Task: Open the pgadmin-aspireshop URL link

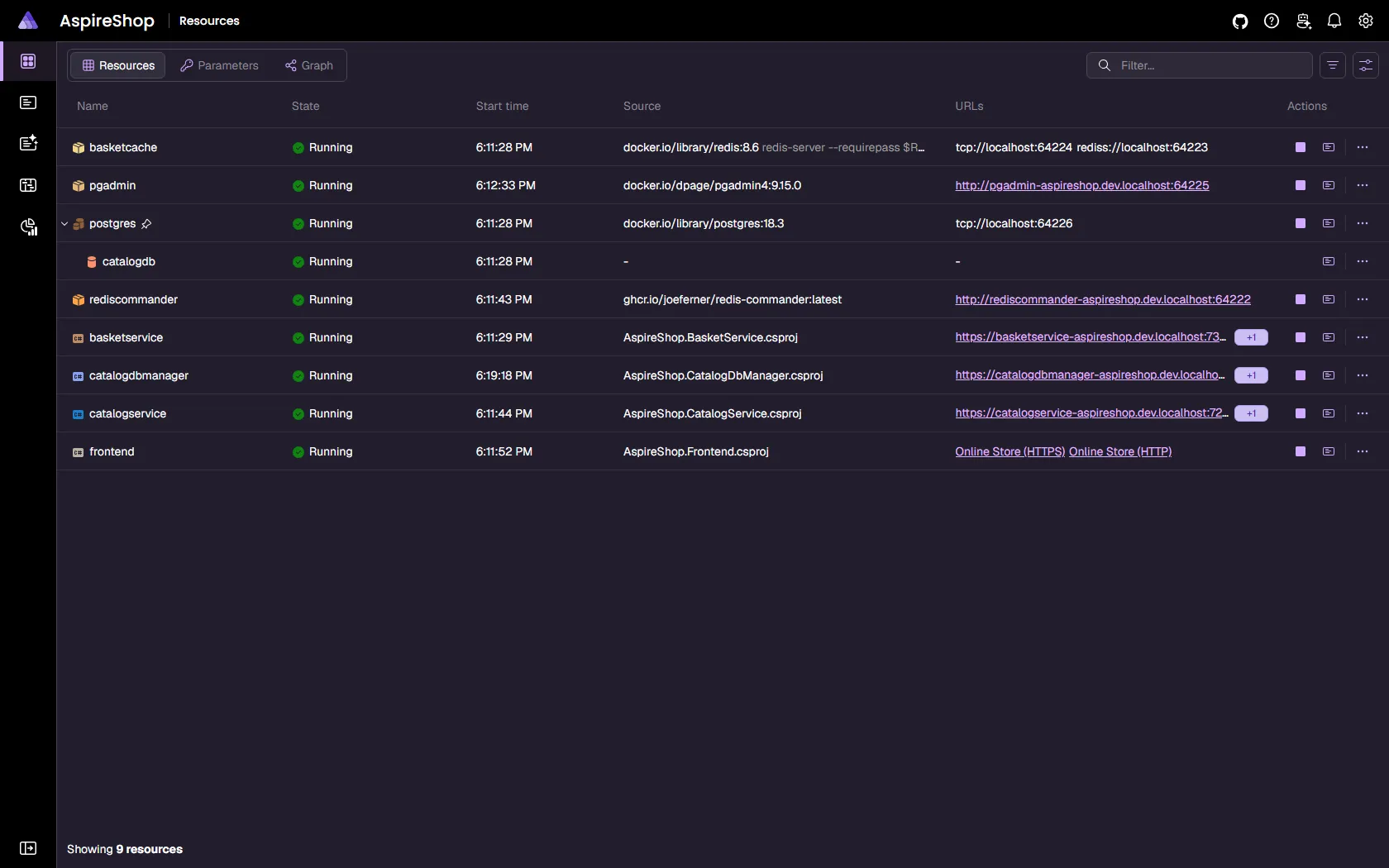Action: (1081, 185)
